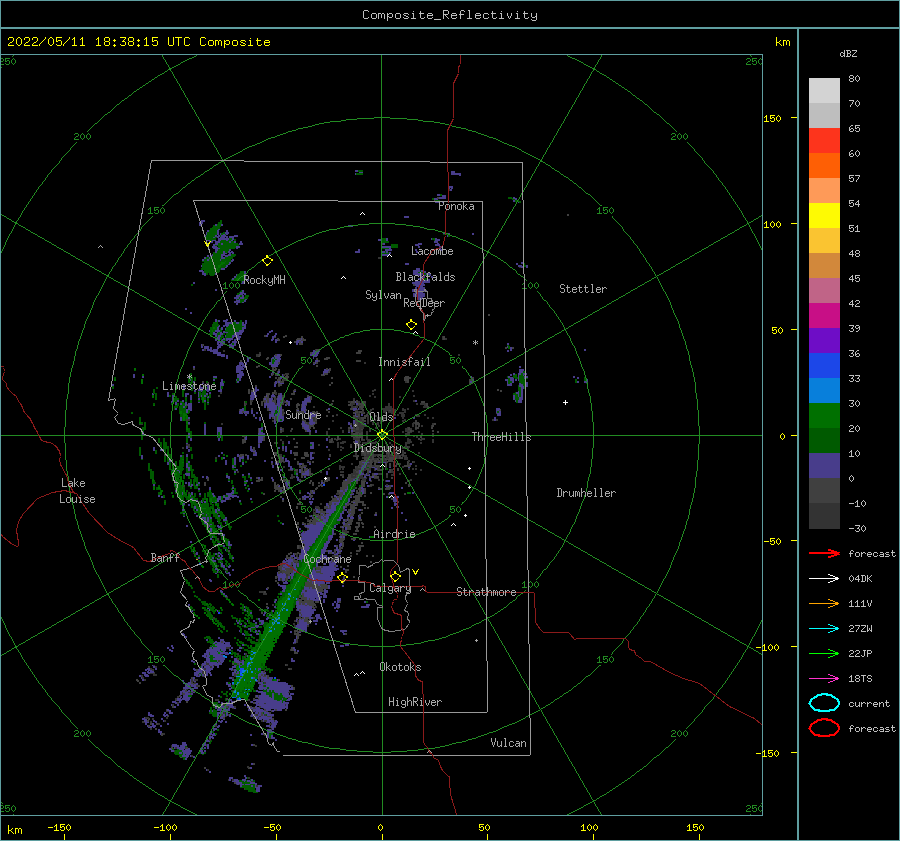
Task: Click the Lake Louise label
Action: point(77,491)
